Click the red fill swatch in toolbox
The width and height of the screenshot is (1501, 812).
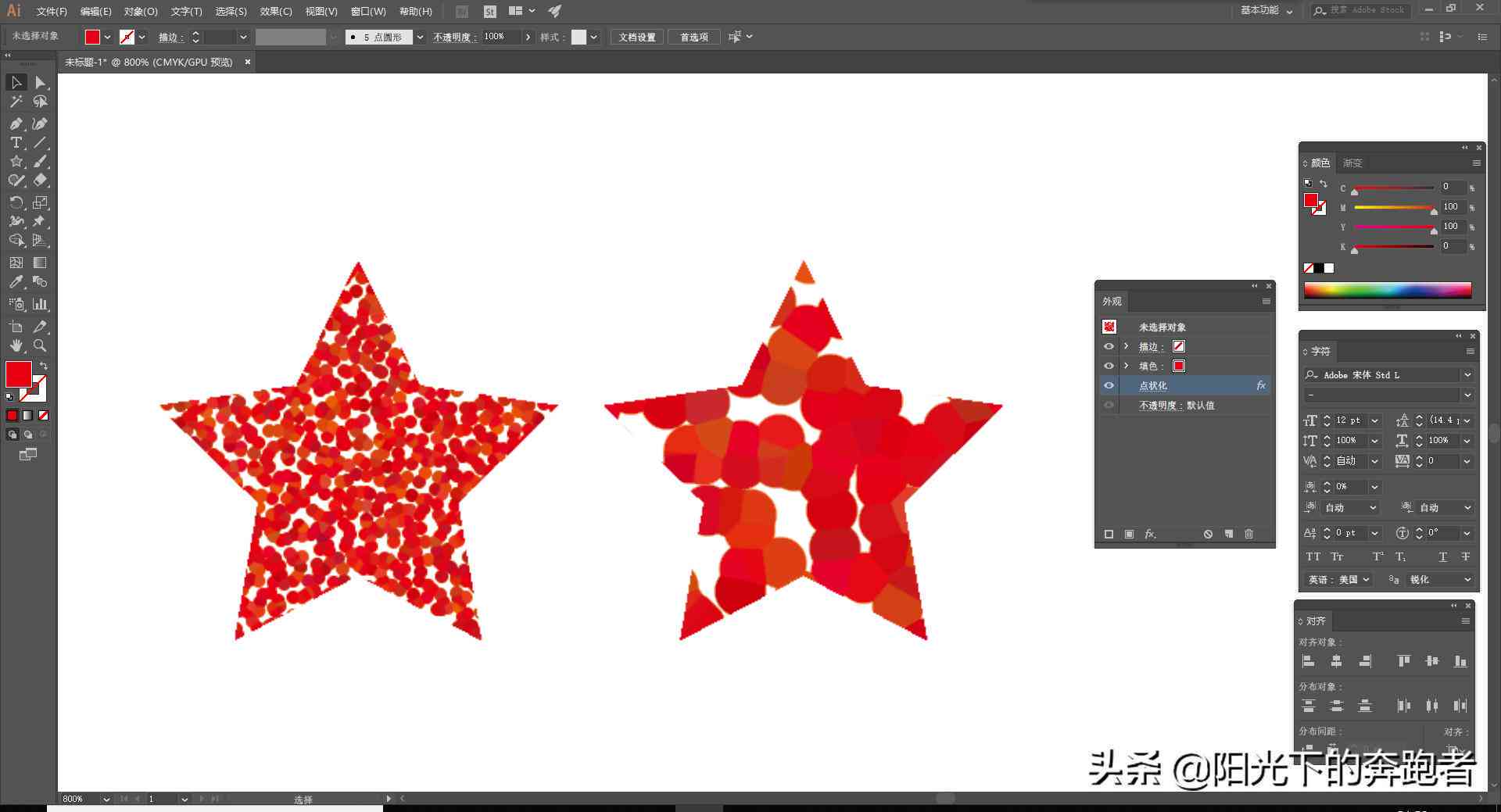(x=18, y=374)
